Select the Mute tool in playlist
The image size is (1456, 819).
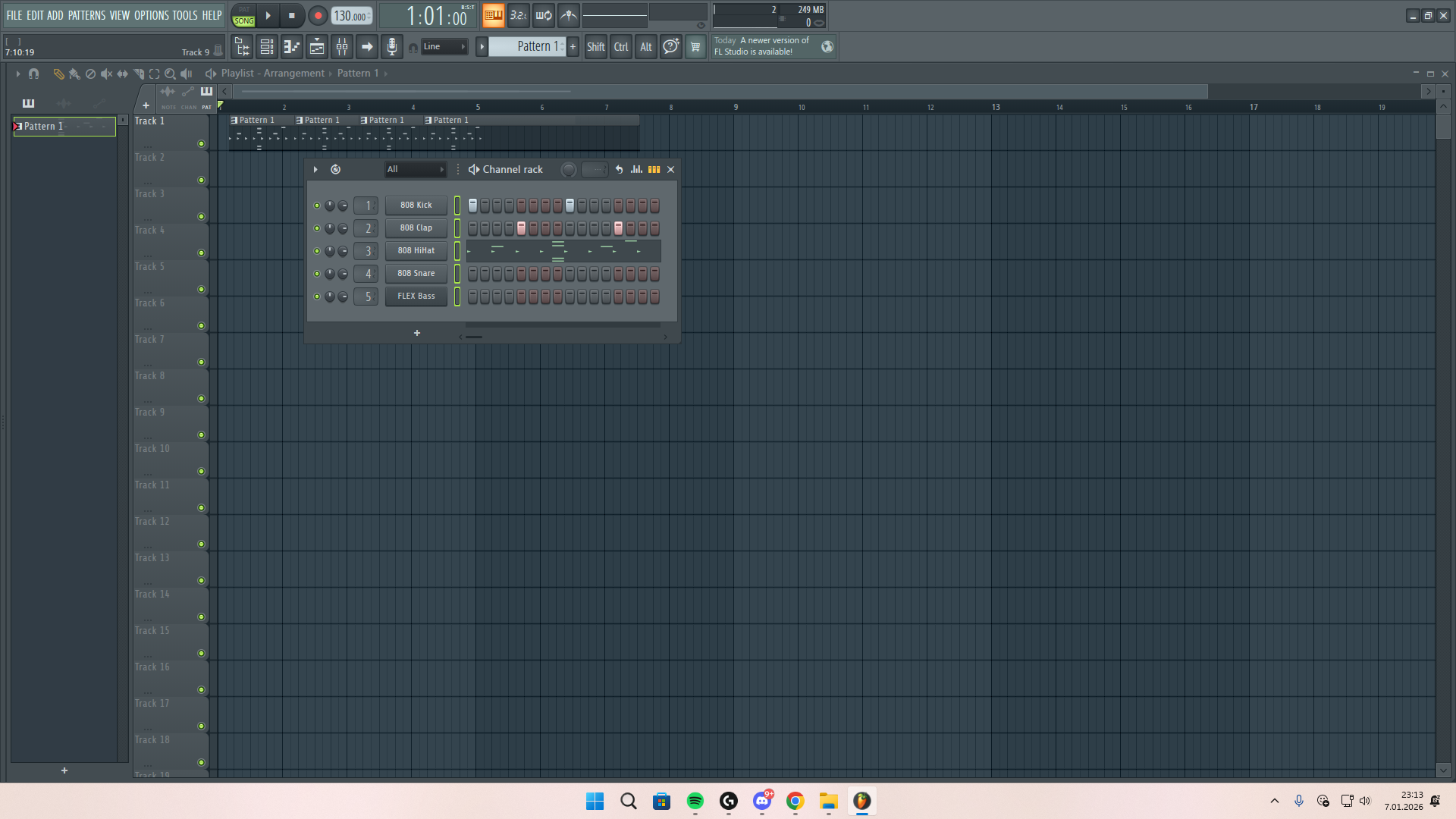click(x=106, y=74)
